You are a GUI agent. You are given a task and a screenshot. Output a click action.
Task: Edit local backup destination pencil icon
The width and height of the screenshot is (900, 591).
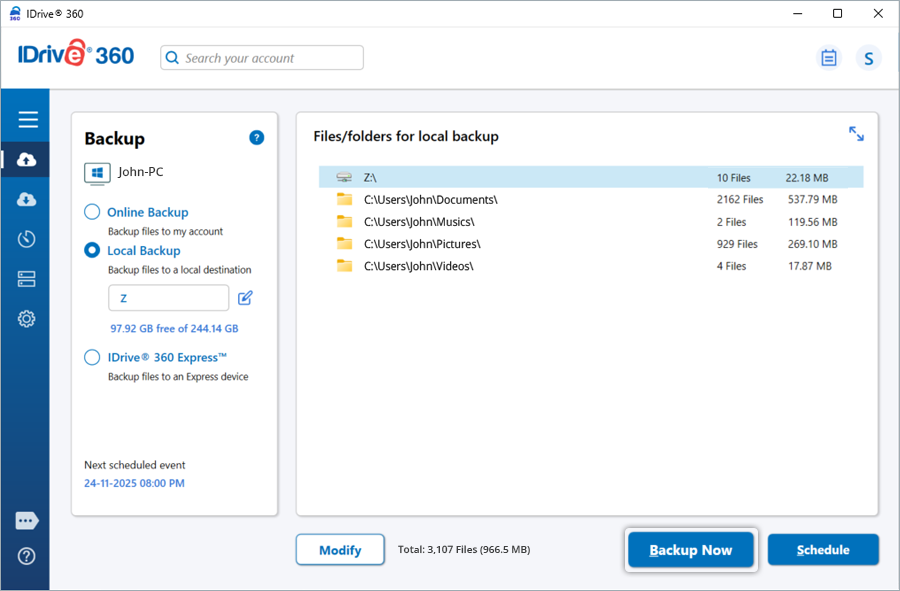pyautogui.click(x=245, y=298)
